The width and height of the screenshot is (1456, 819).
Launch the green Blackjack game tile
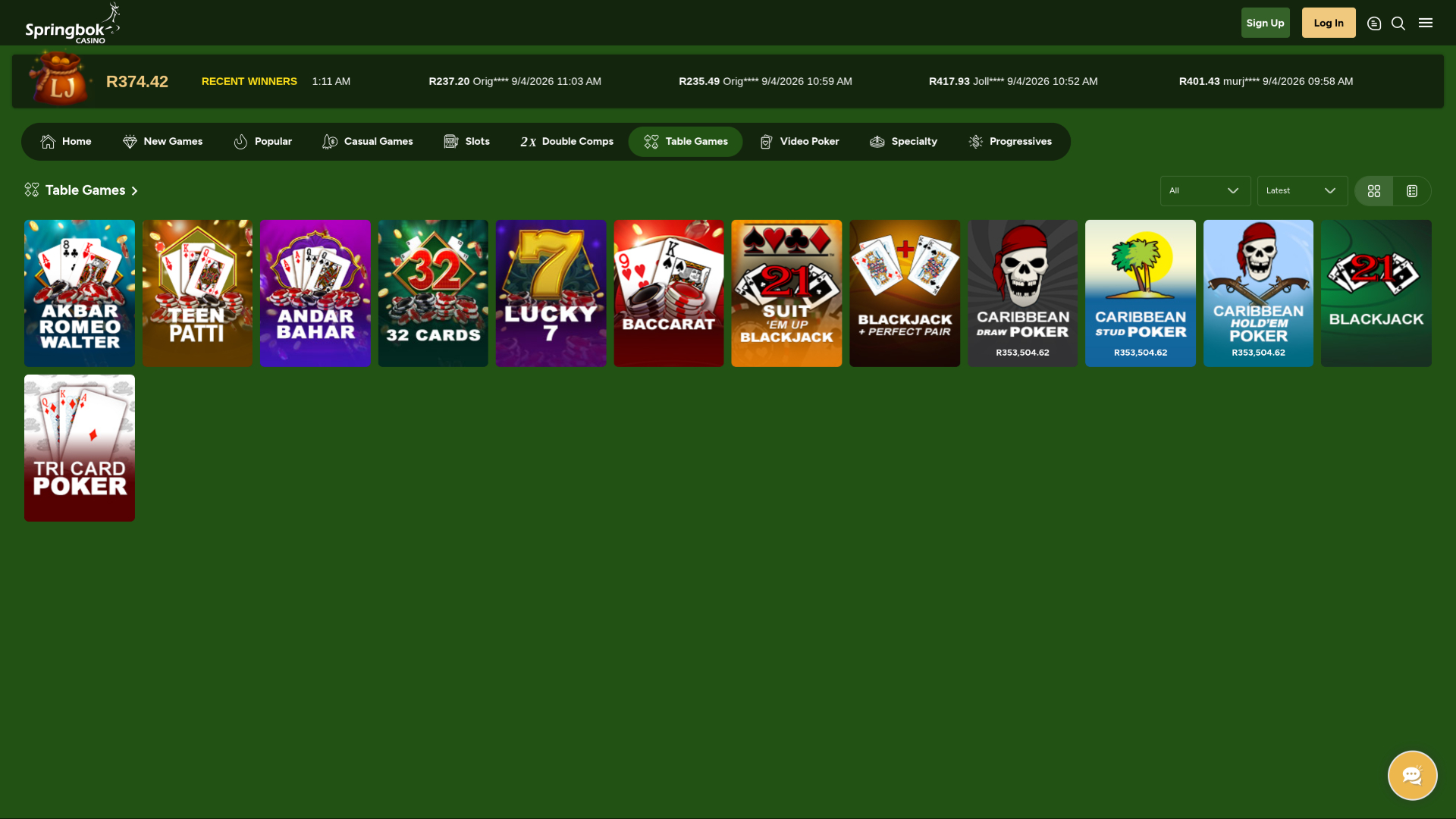tap(1376, 293)
